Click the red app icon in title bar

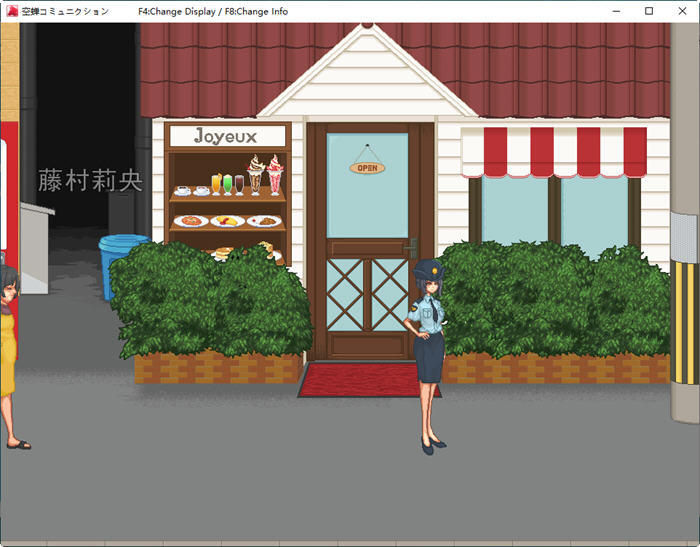(11, 11)
